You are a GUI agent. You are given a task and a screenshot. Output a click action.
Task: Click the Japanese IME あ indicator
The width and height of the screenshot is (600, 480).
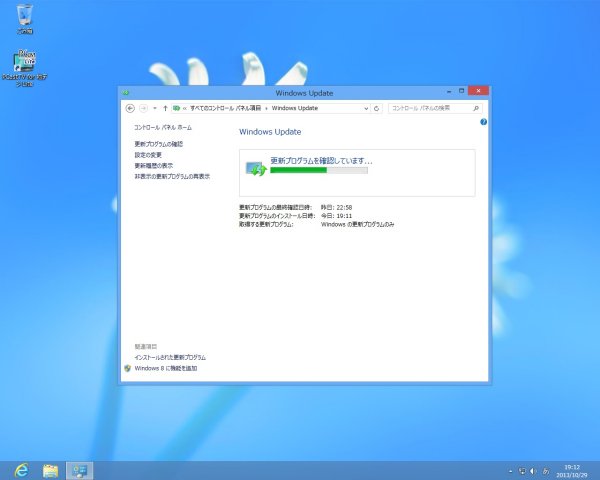click(x=546, y=471)
